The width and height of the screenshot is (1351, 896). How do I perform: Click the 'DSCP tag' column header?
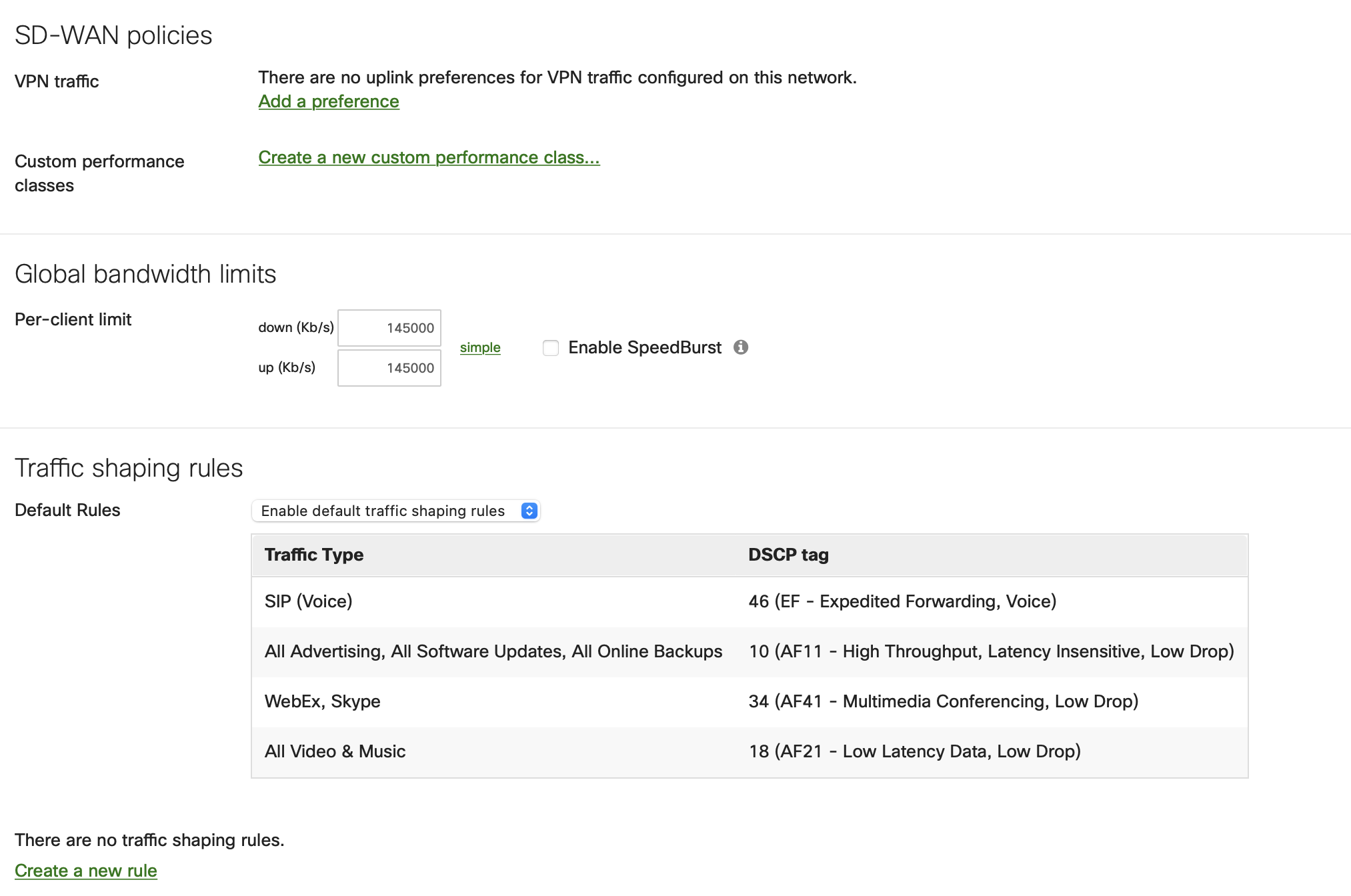(790, 554)
